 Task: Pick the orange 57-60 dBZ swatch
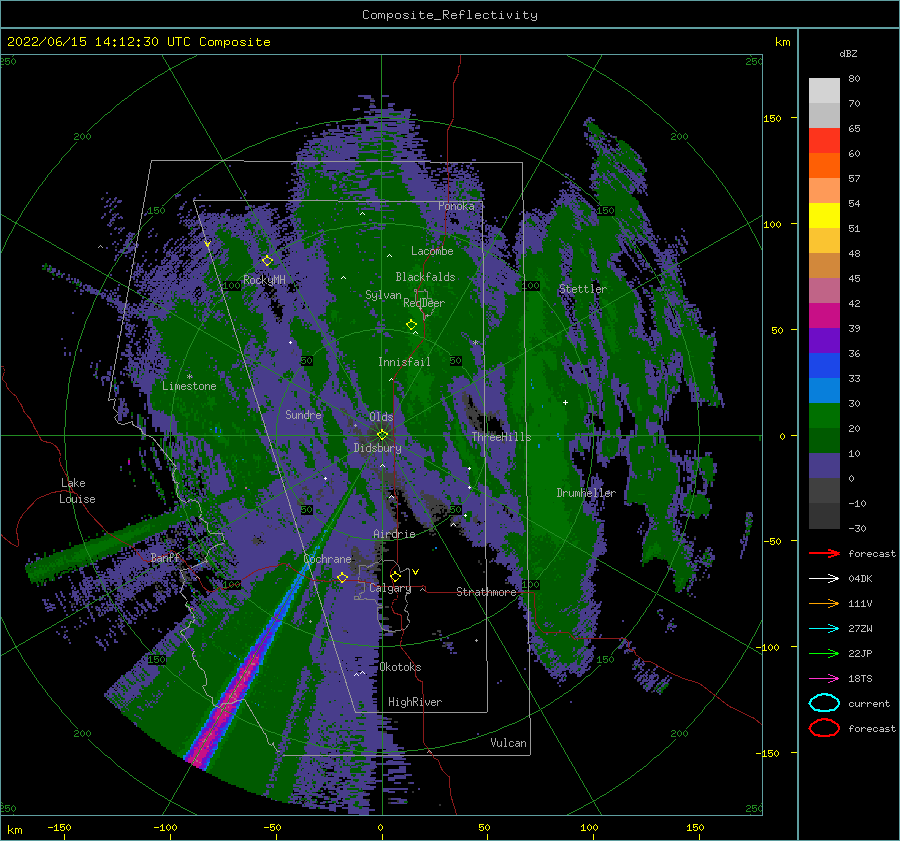pos(824,166)
